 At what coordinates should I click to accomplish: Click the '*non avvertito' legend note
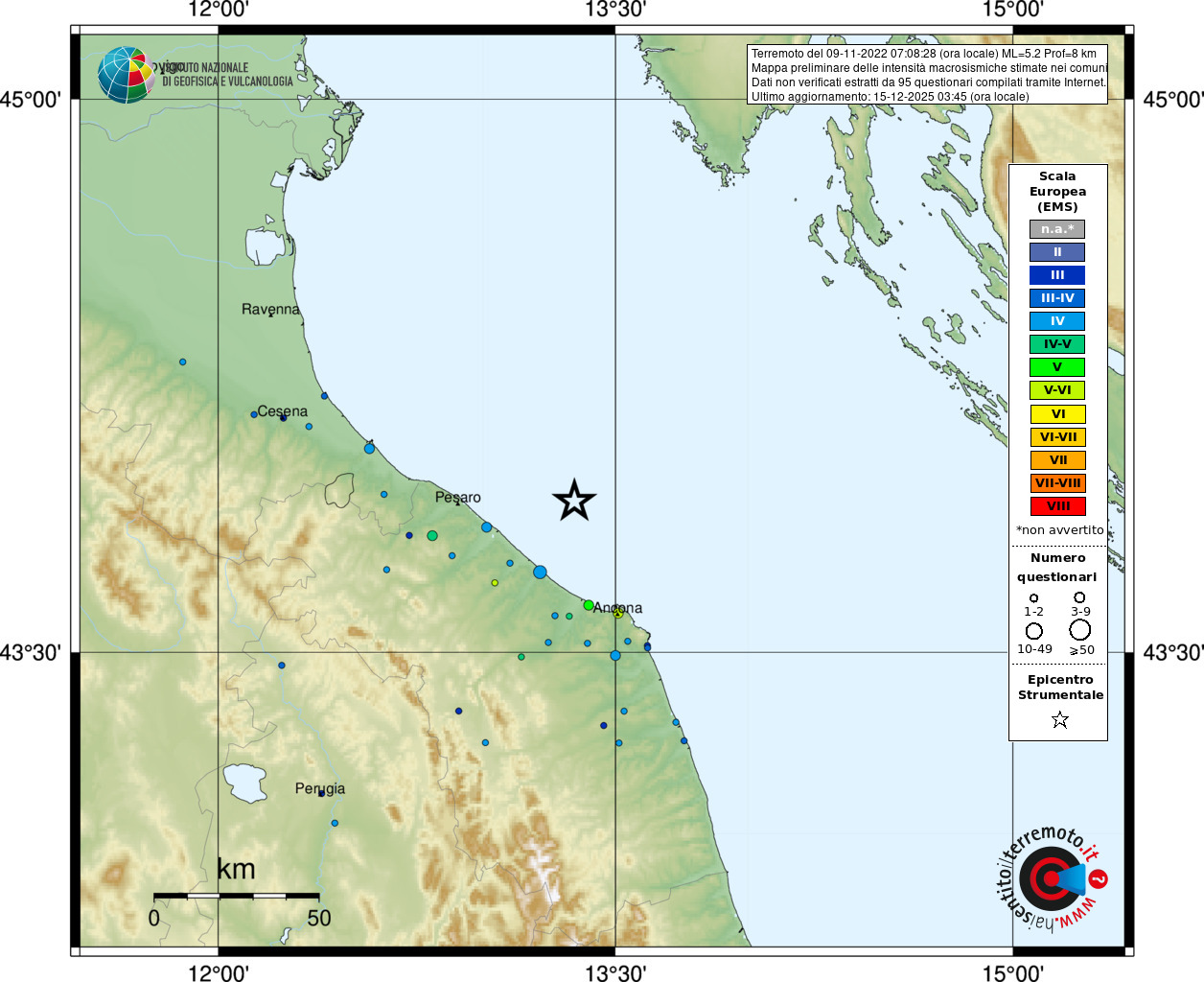(1060, 530)
